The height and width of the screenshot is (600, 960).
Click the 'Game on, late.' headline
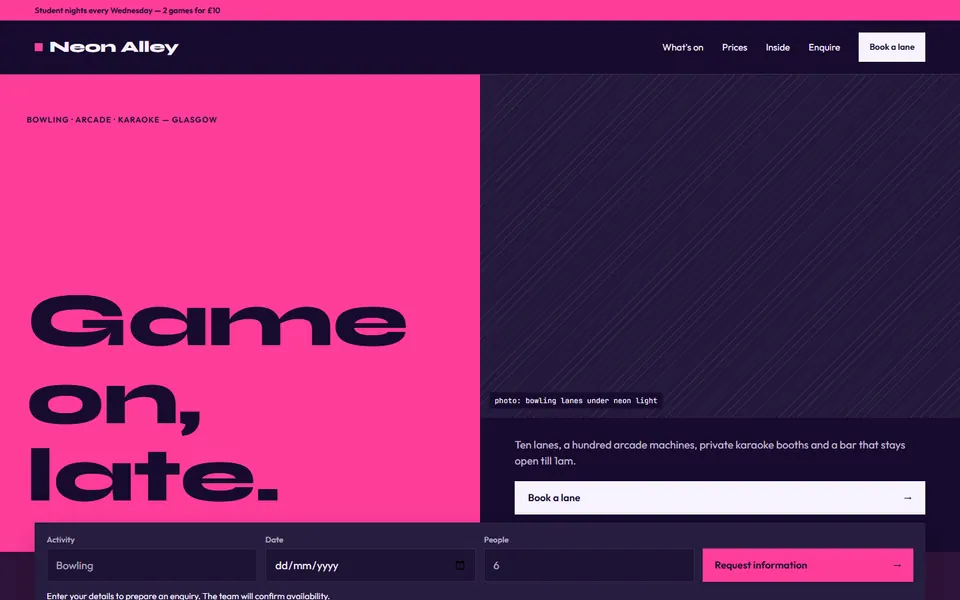217,398
